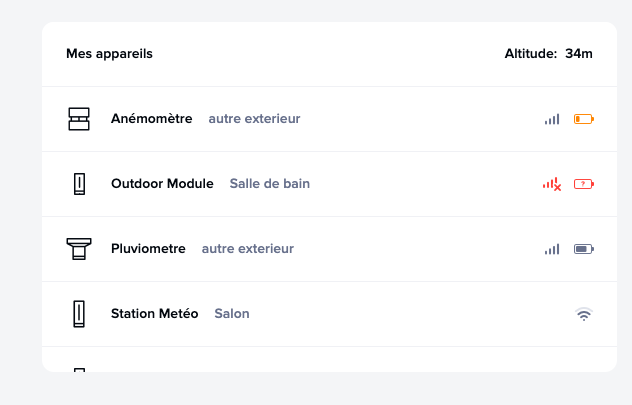Click the Pluviometre battery icon

[583, 249]
